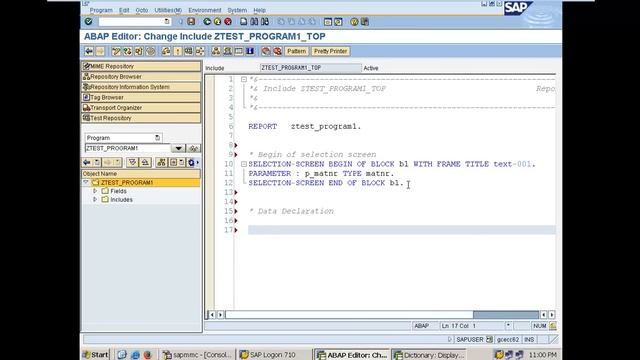
Task: Click the Find Next binoculars icon
Action: click(x=264, y=22)
